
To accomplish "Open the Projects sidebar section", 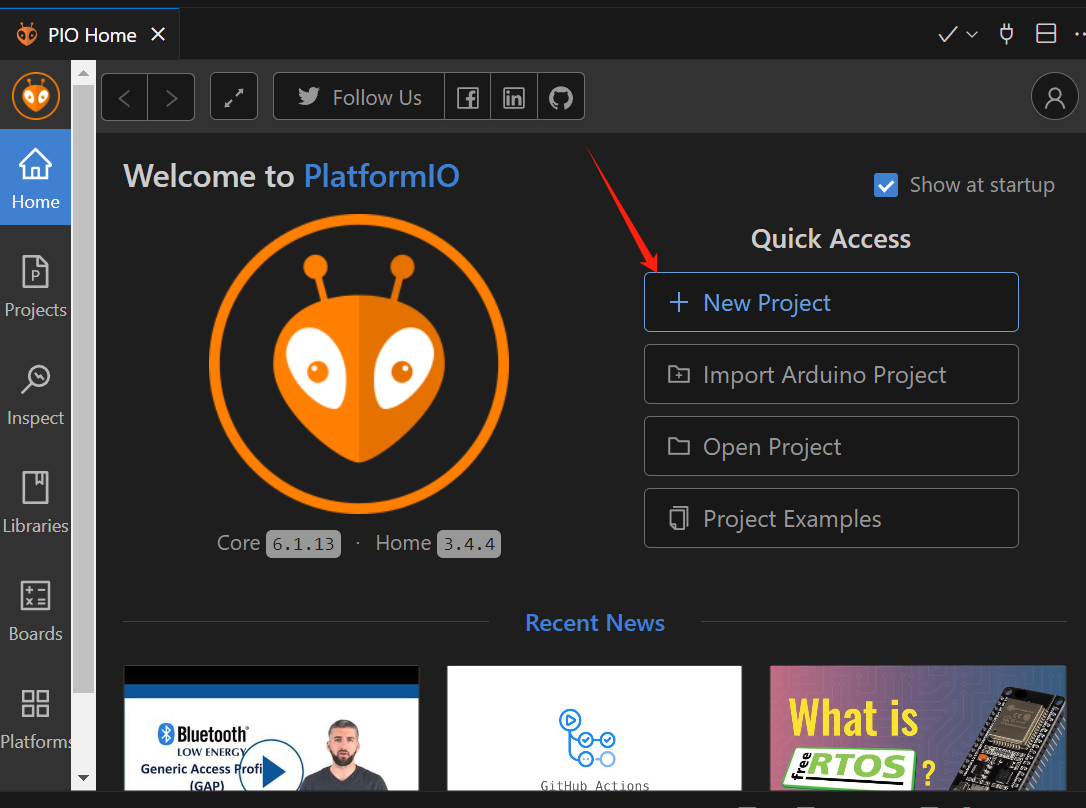I will [x=35, y=285].
